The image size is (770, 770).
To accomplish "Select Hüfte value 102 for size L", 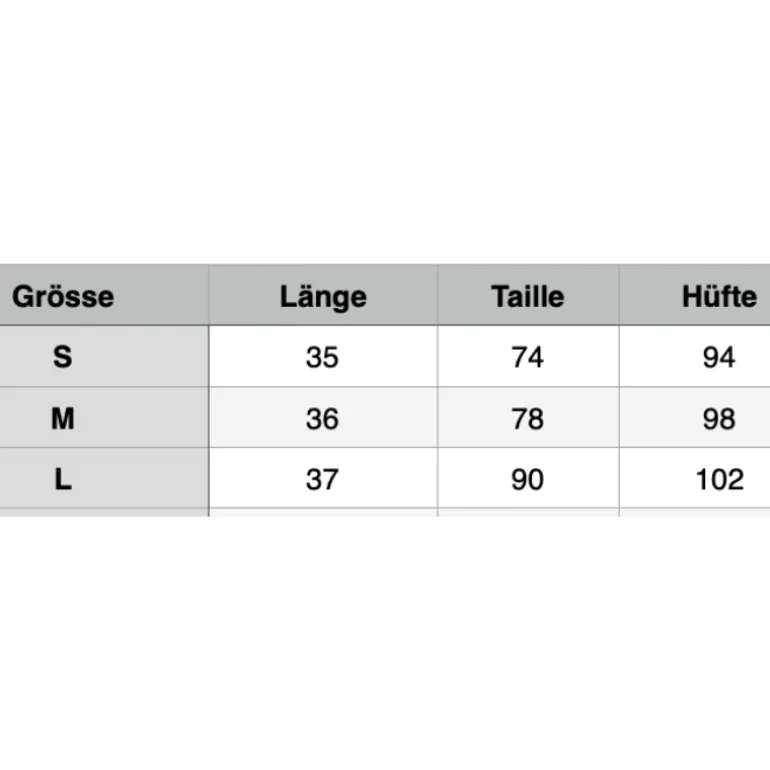I will (x=720, y=479).
